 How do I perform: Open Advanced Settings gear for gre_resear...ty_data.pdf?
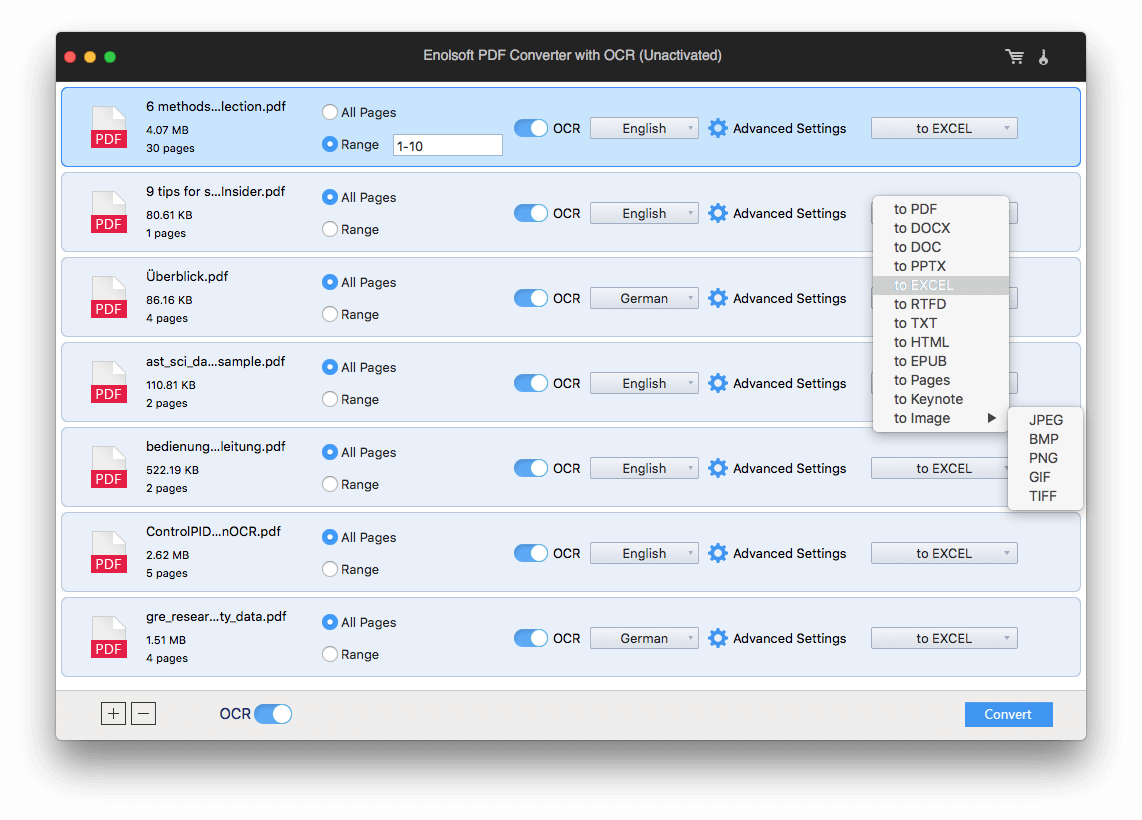[x=717, y=638]
